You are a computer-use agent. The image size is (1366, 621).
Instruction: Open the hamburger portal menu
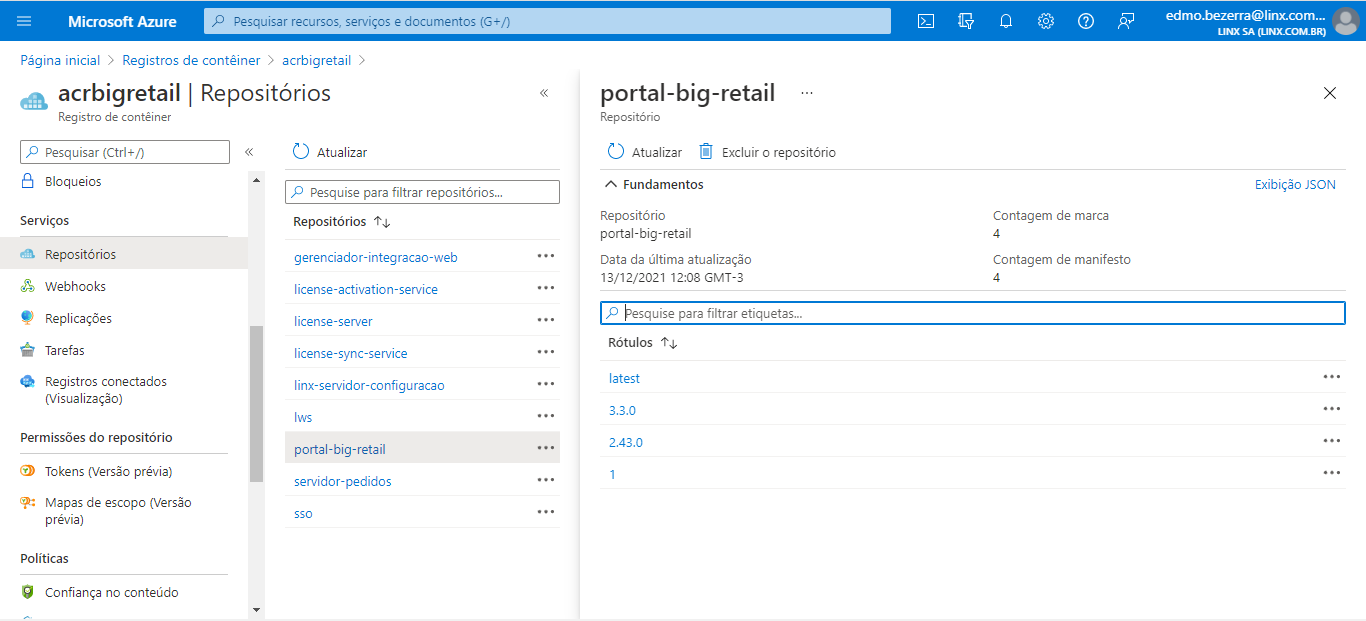point(25,21)
